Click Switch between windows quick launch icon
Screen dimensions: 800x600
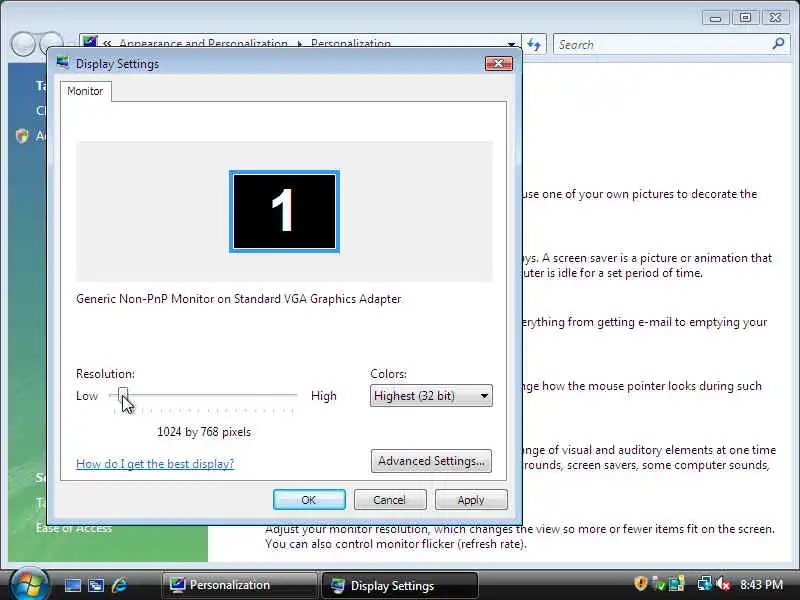(96, 585)
